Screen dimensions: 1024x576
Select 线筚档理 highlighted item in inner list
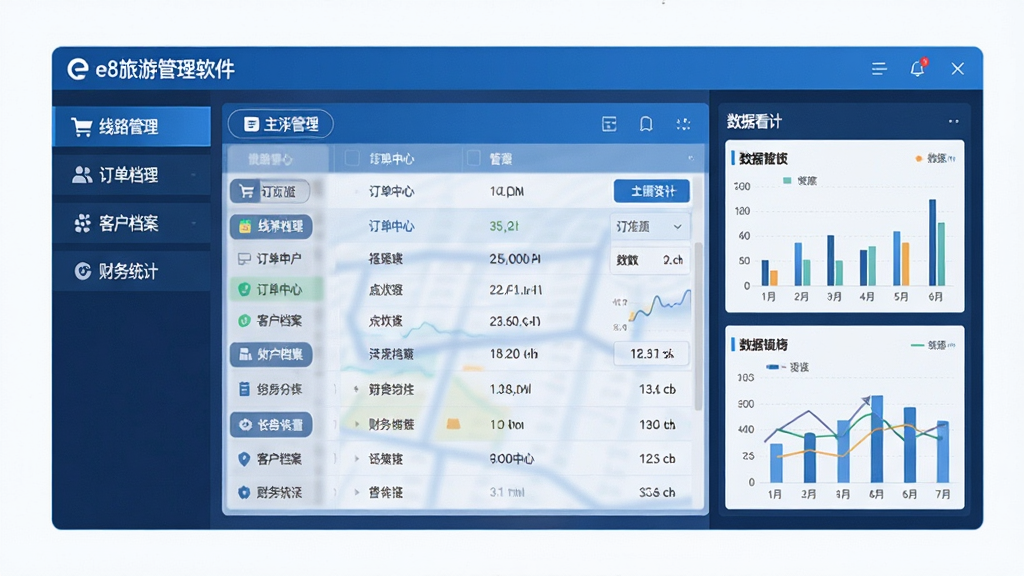tap(271, 227)
